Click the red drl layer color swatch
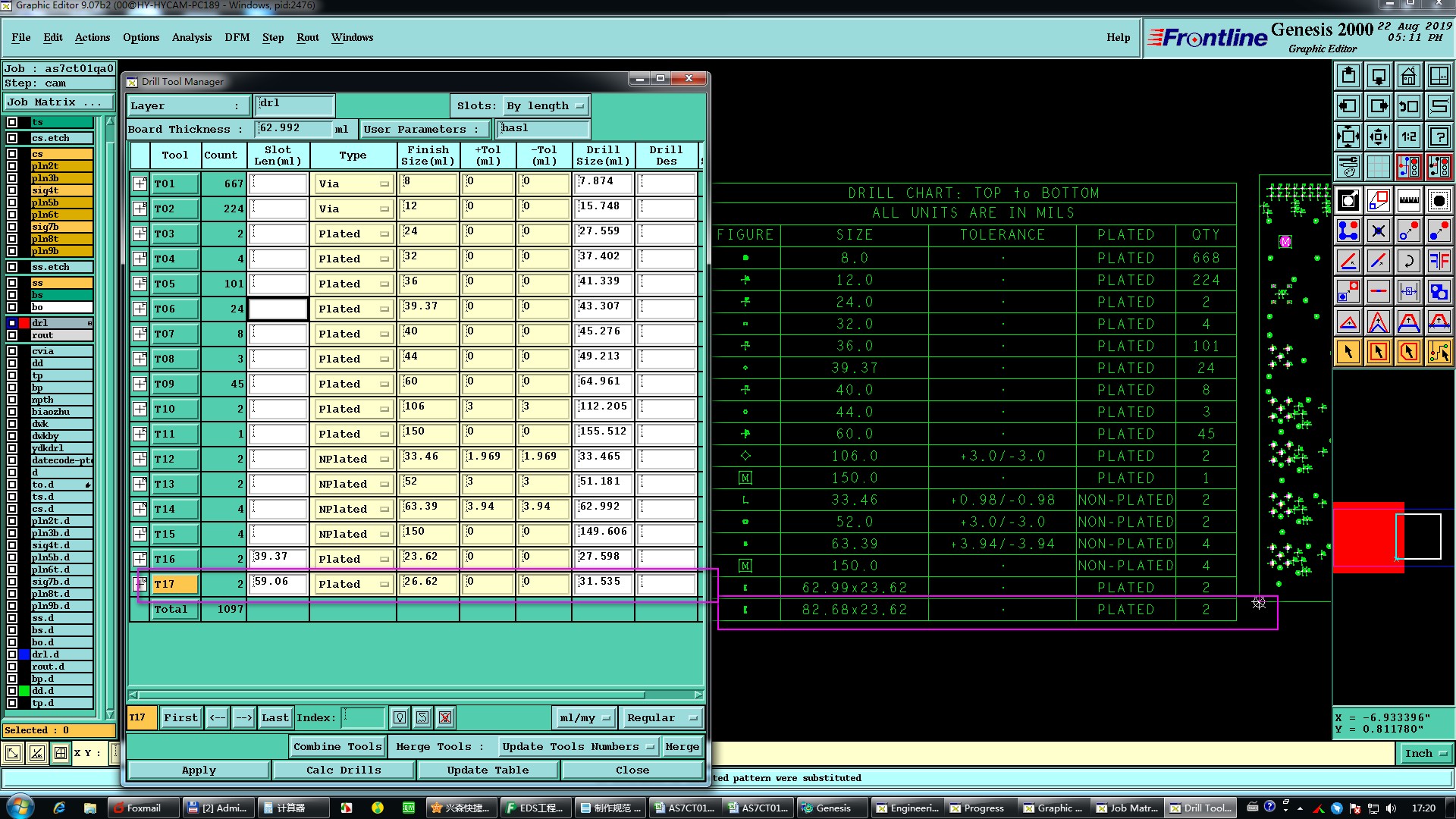 pyautogui.click(x=24, y=323)
